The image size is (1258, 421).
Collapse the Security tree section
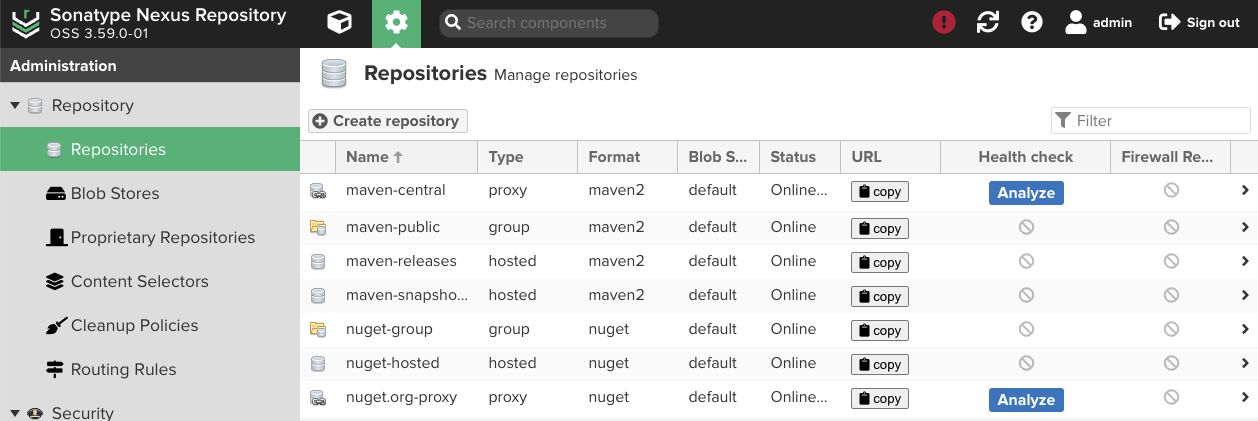[x=15, y=412]
